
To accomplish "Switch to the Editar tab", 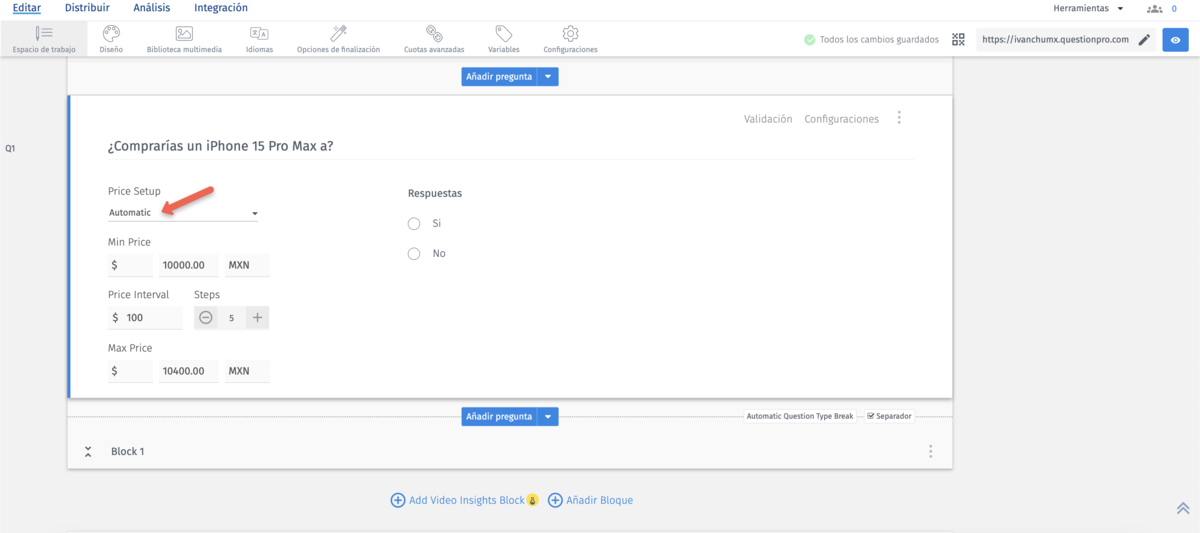I will 27,8.
